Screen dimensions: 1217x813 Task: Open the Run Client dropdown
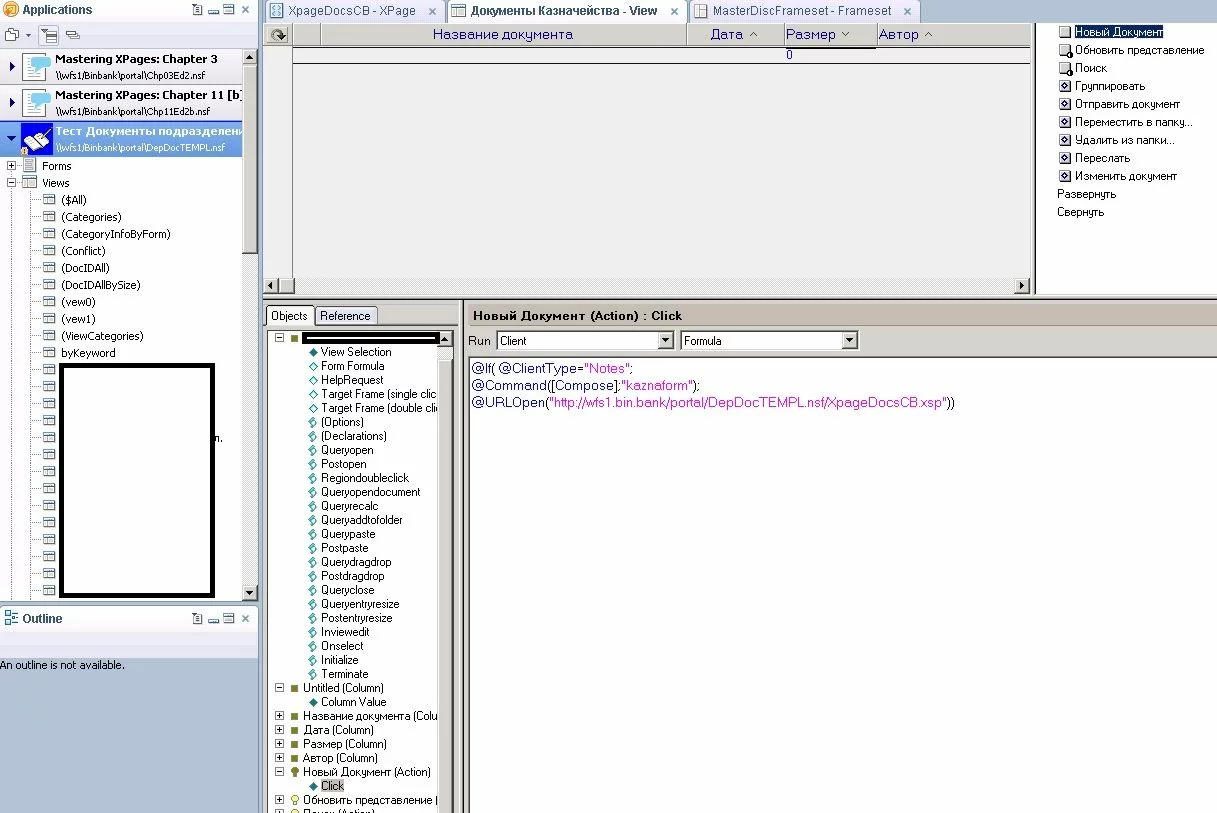point(665,341)
